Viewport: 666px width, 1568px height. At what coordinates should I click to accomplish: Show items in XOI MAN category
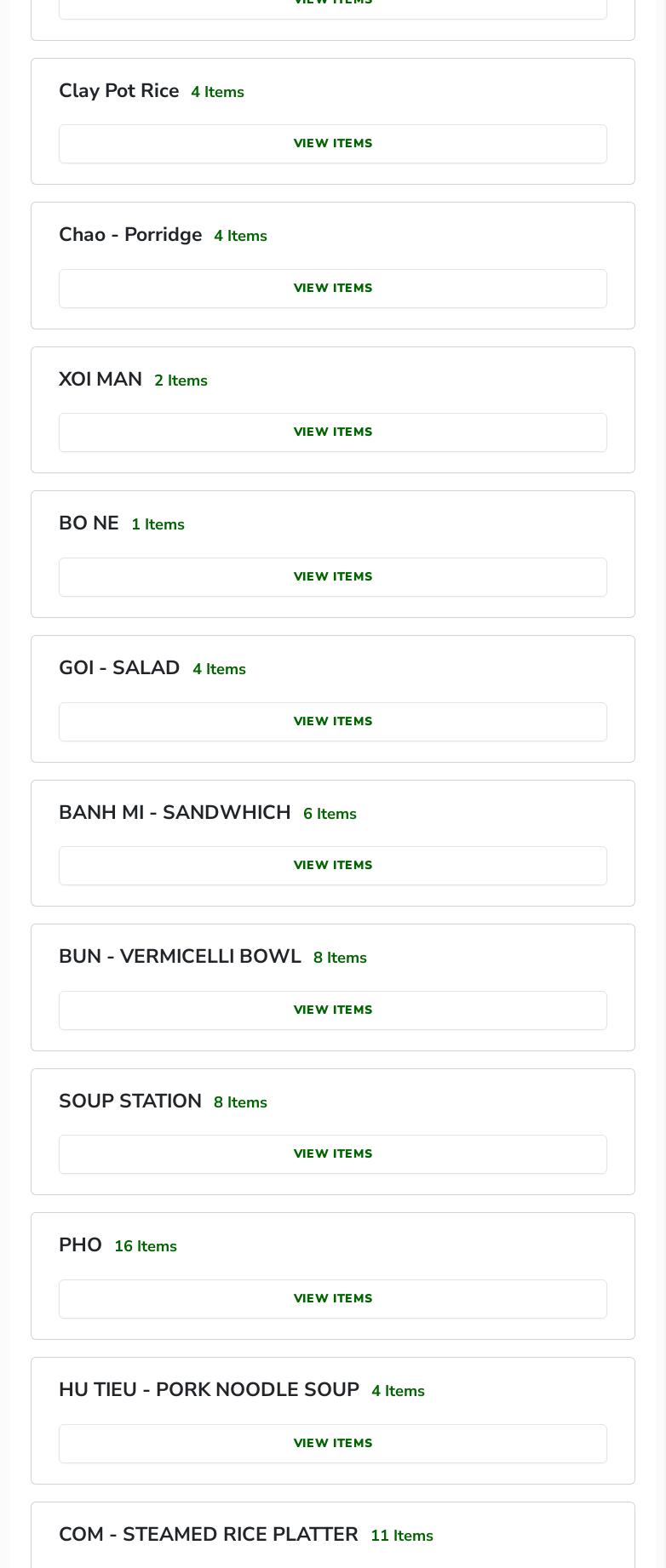332,432
